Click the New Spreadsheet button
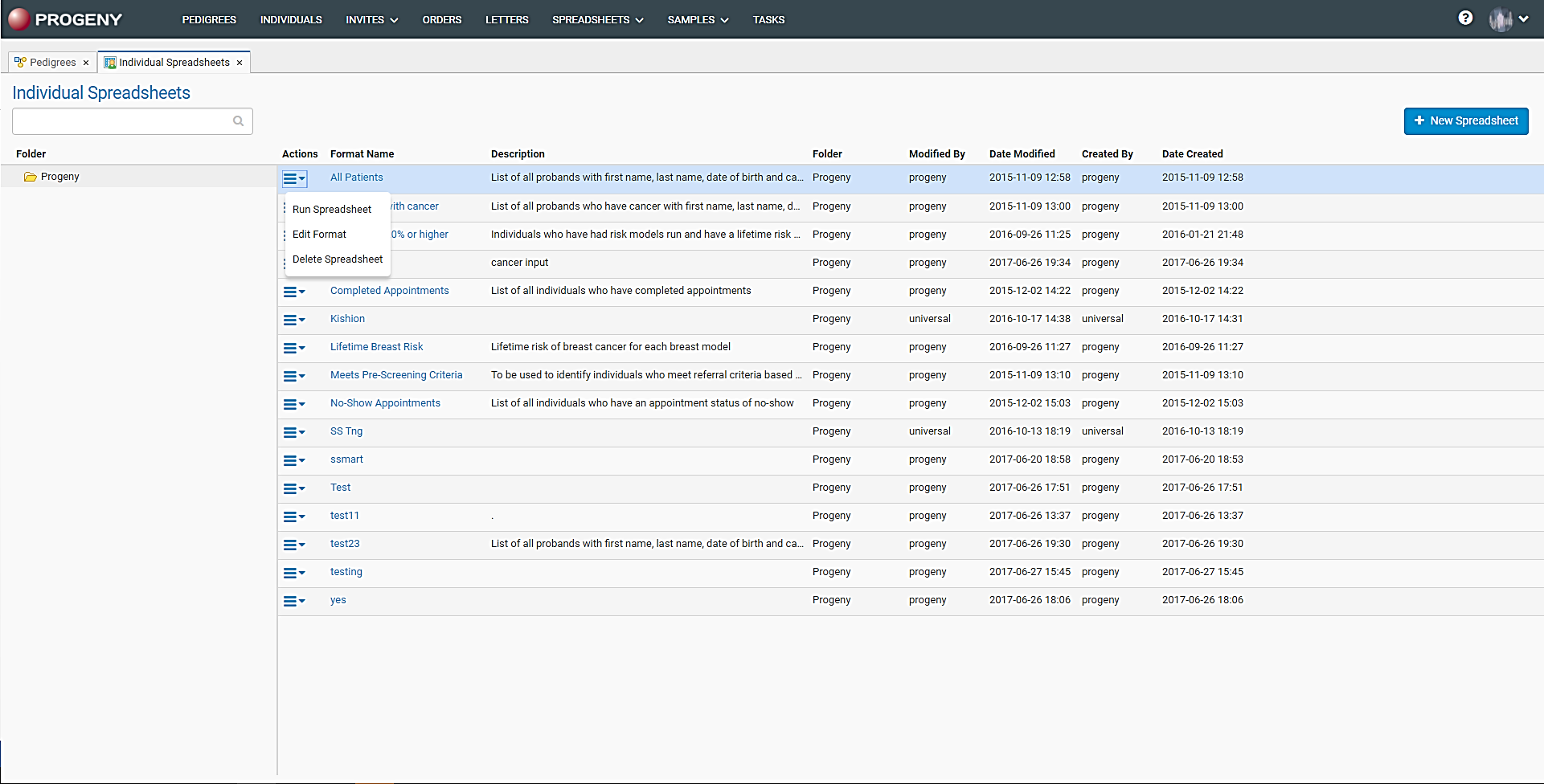1544x784 pixels. [1465, 120]
